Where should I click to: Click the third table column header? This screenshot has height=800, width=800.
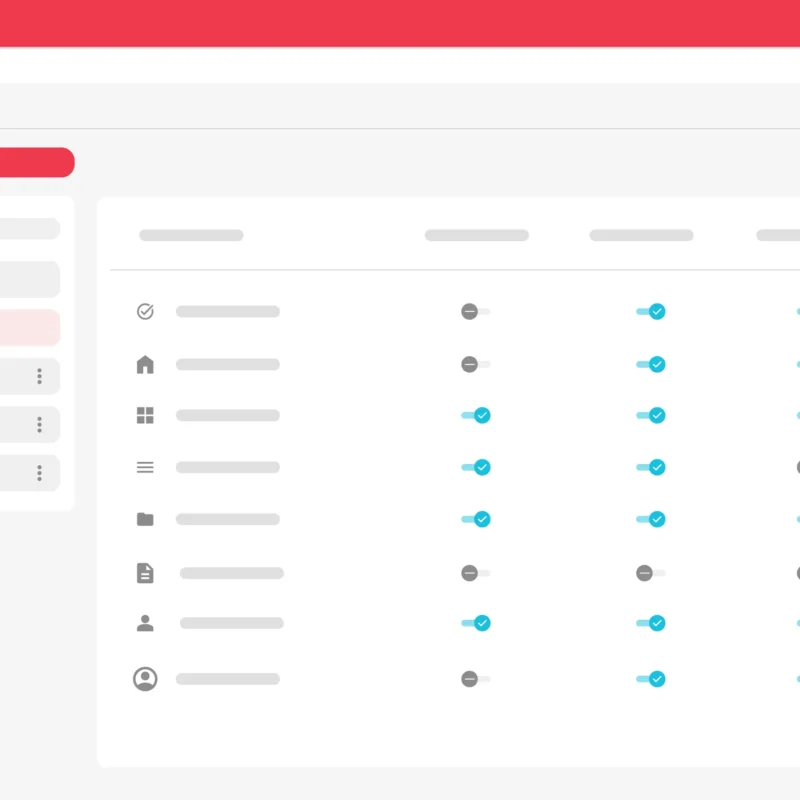coord(641,235)
